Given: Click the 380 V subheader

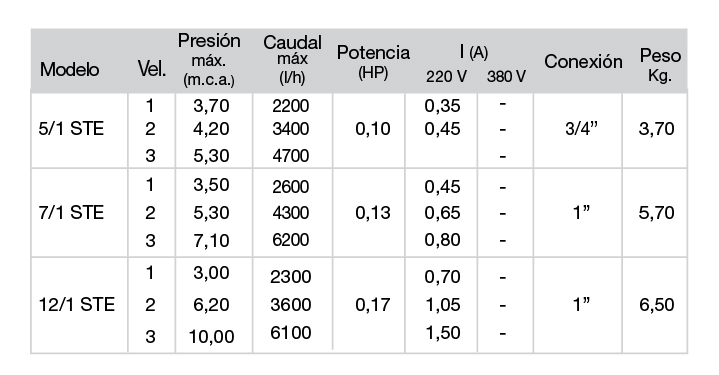Looking at the screenshot, I should 506,77.
